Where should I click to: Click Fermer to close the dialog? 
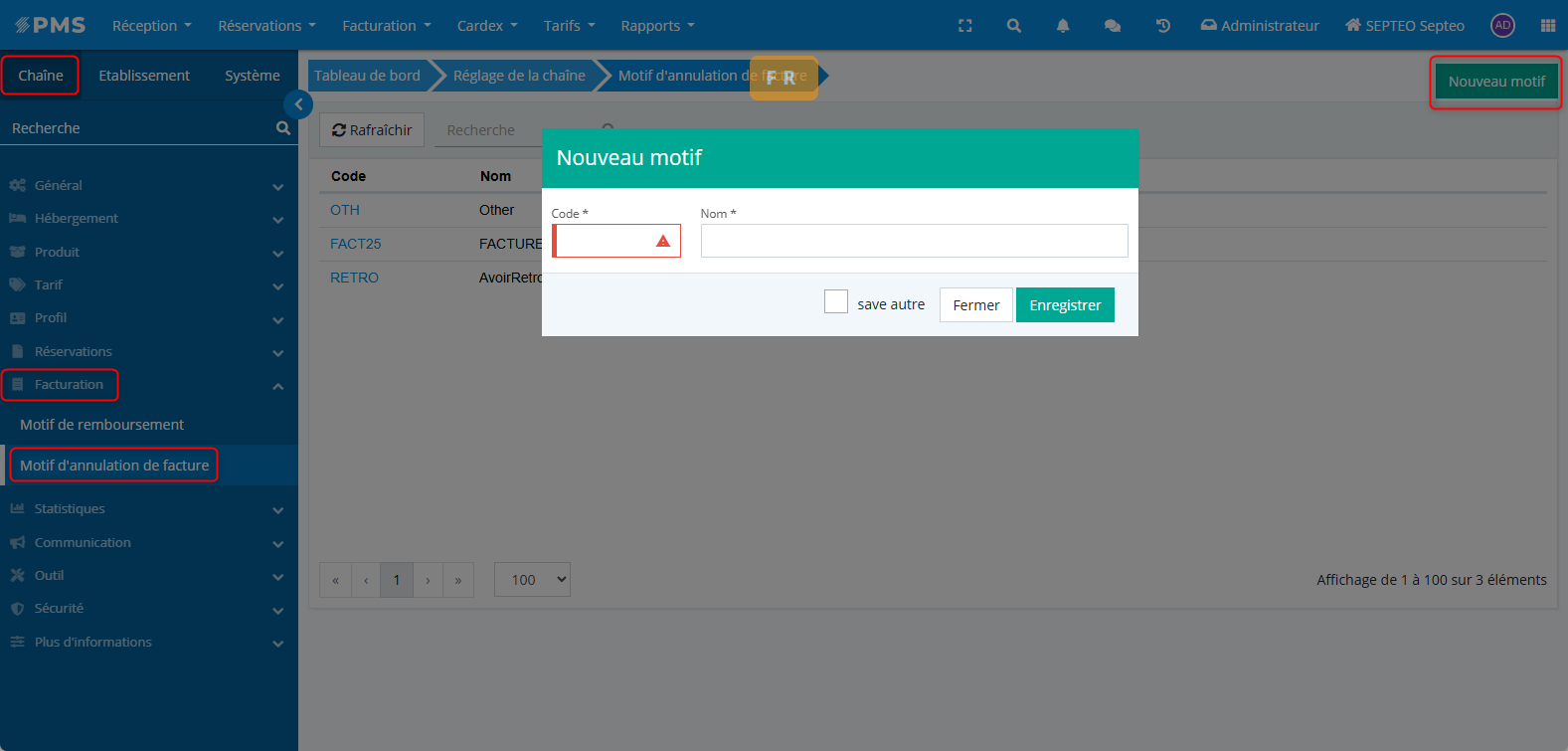coord(975,305)
